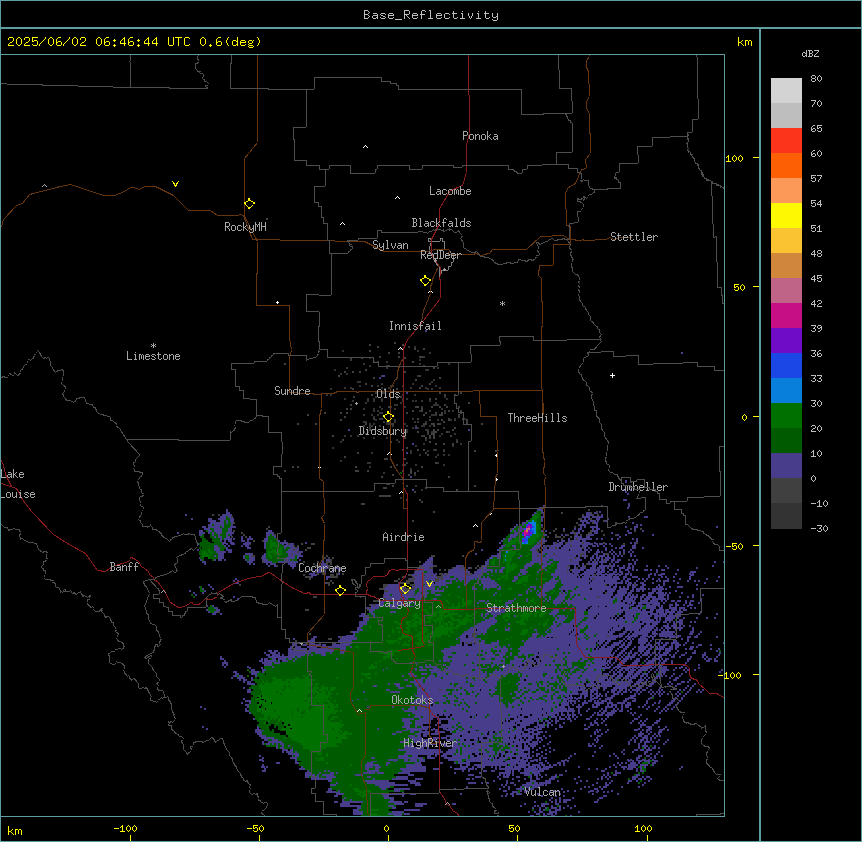Click the white plus marker north of Drumheller
The image size is (862, 842).
(x=612, y=375)
